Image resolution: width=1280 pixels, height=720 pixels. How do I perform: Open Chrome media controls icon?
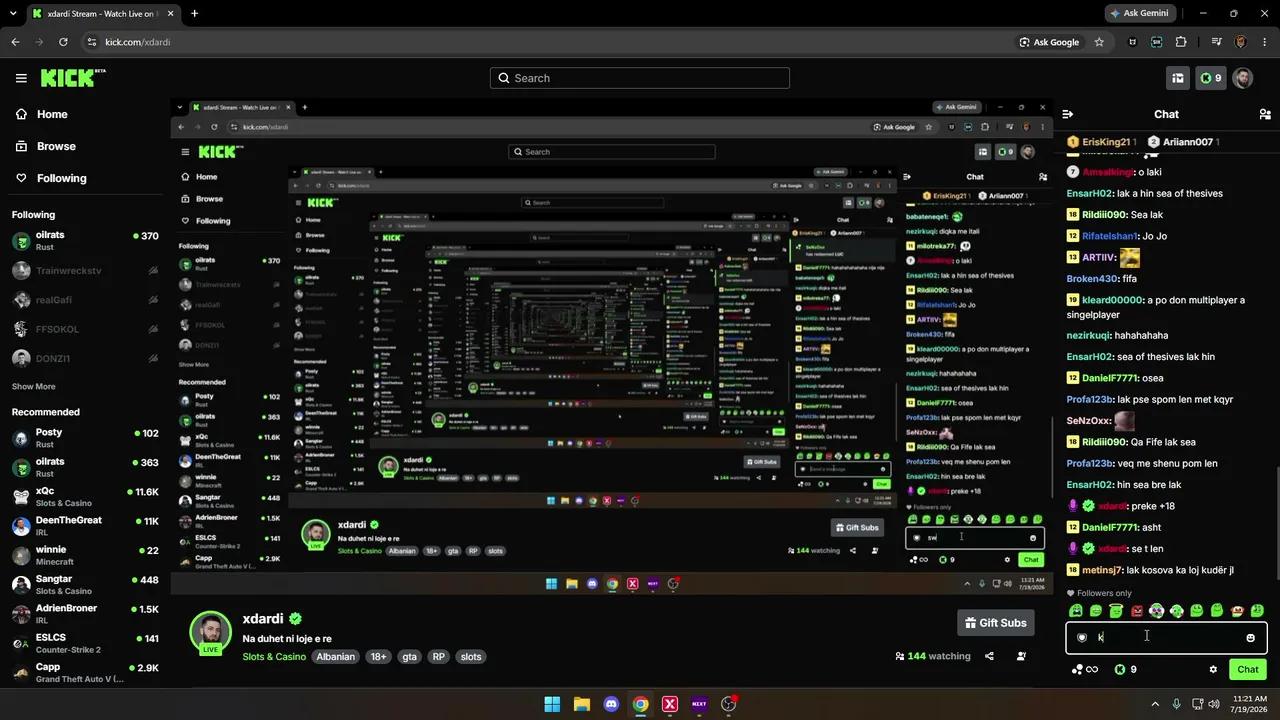point(1216,42)
